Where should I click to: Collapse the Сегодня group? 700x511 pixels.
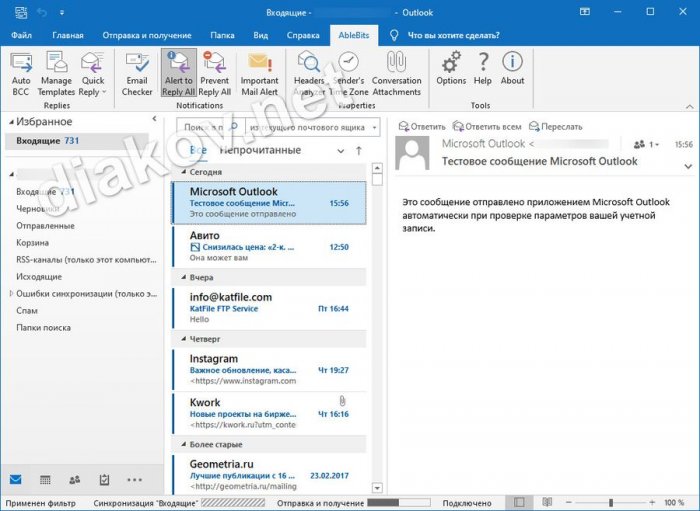point(183,172)
